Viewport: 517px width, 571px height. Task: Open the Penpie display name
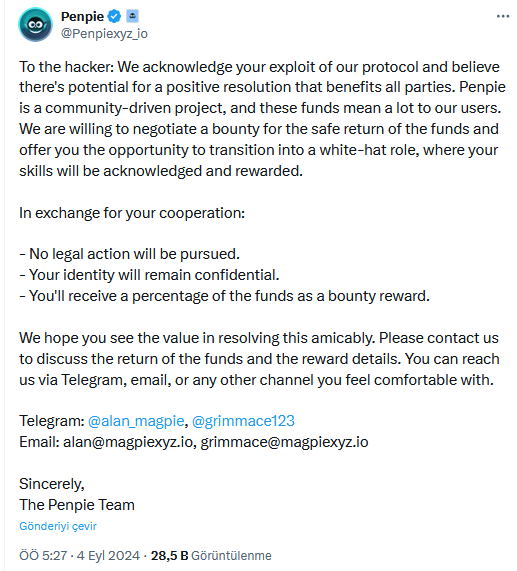pos(82,16)
